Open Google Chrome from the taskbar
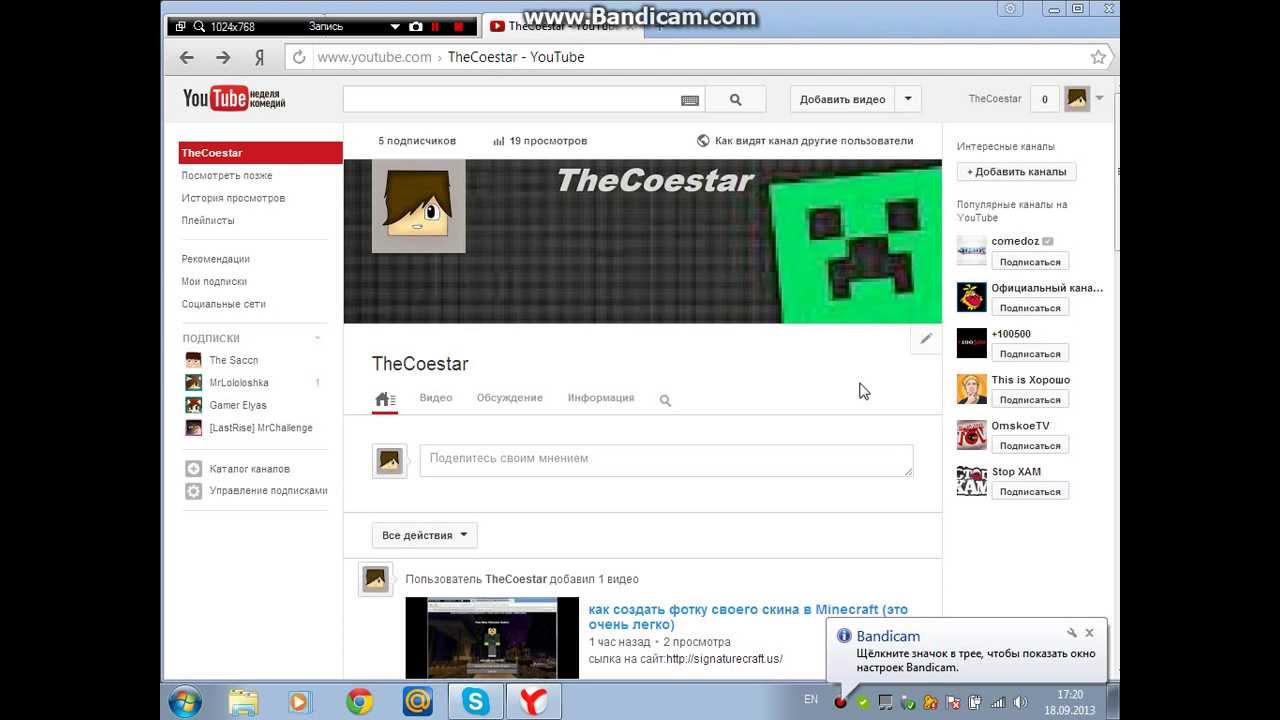This screenshot has width=1280, height=720. tap(359, 701)
